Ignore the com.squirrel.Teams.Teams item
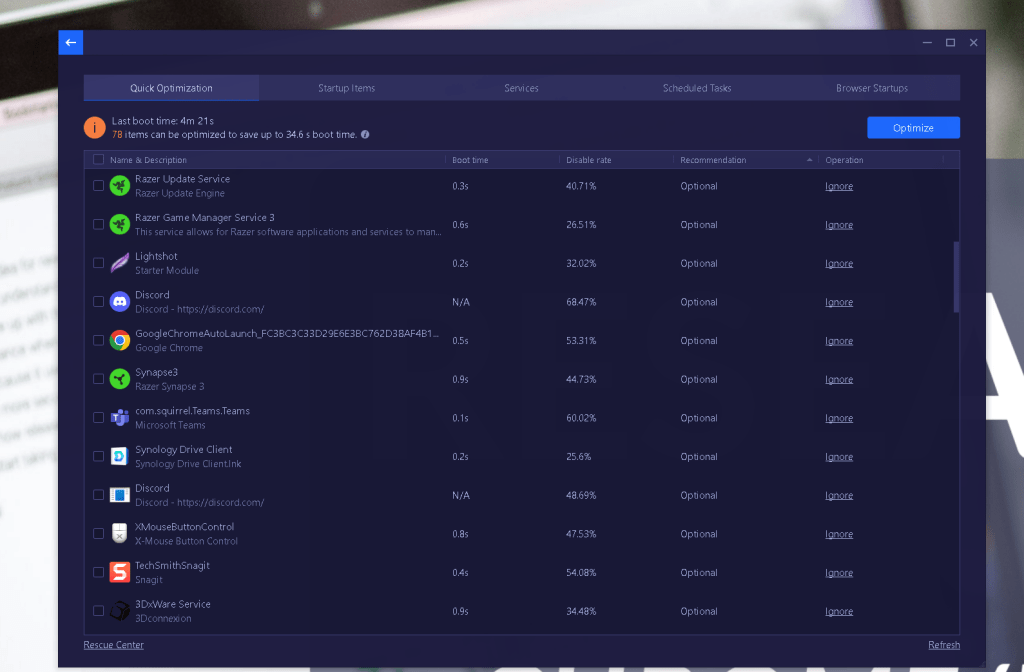The height and width of the screenshot is (672, 1024). (x=839, y=418)
